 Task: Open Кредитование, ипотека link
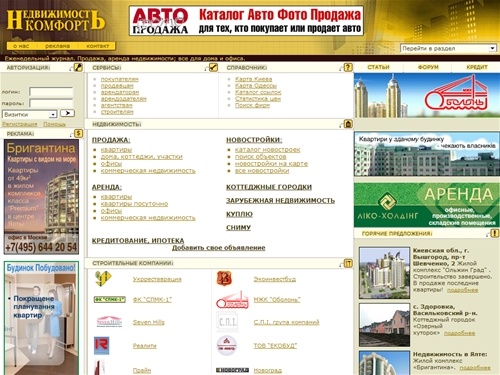click(x=138, y=241)
